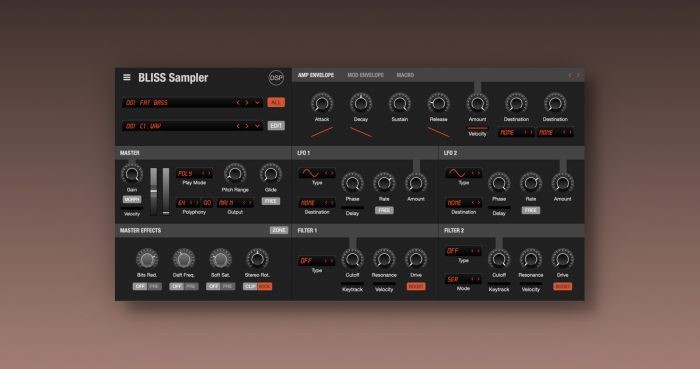Open LFO 2 Destination NONE selector

[463, 203]
